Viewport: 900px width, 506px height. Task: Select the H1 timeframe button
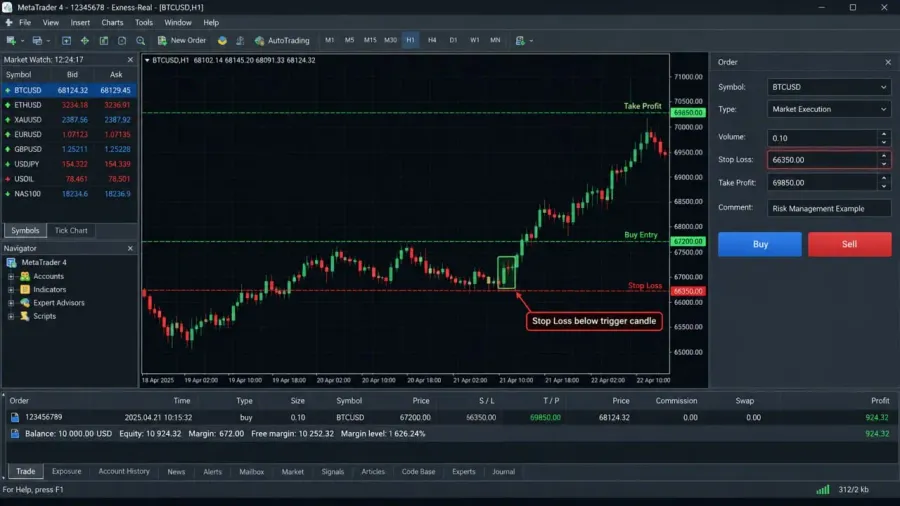(x=410, y=40)
